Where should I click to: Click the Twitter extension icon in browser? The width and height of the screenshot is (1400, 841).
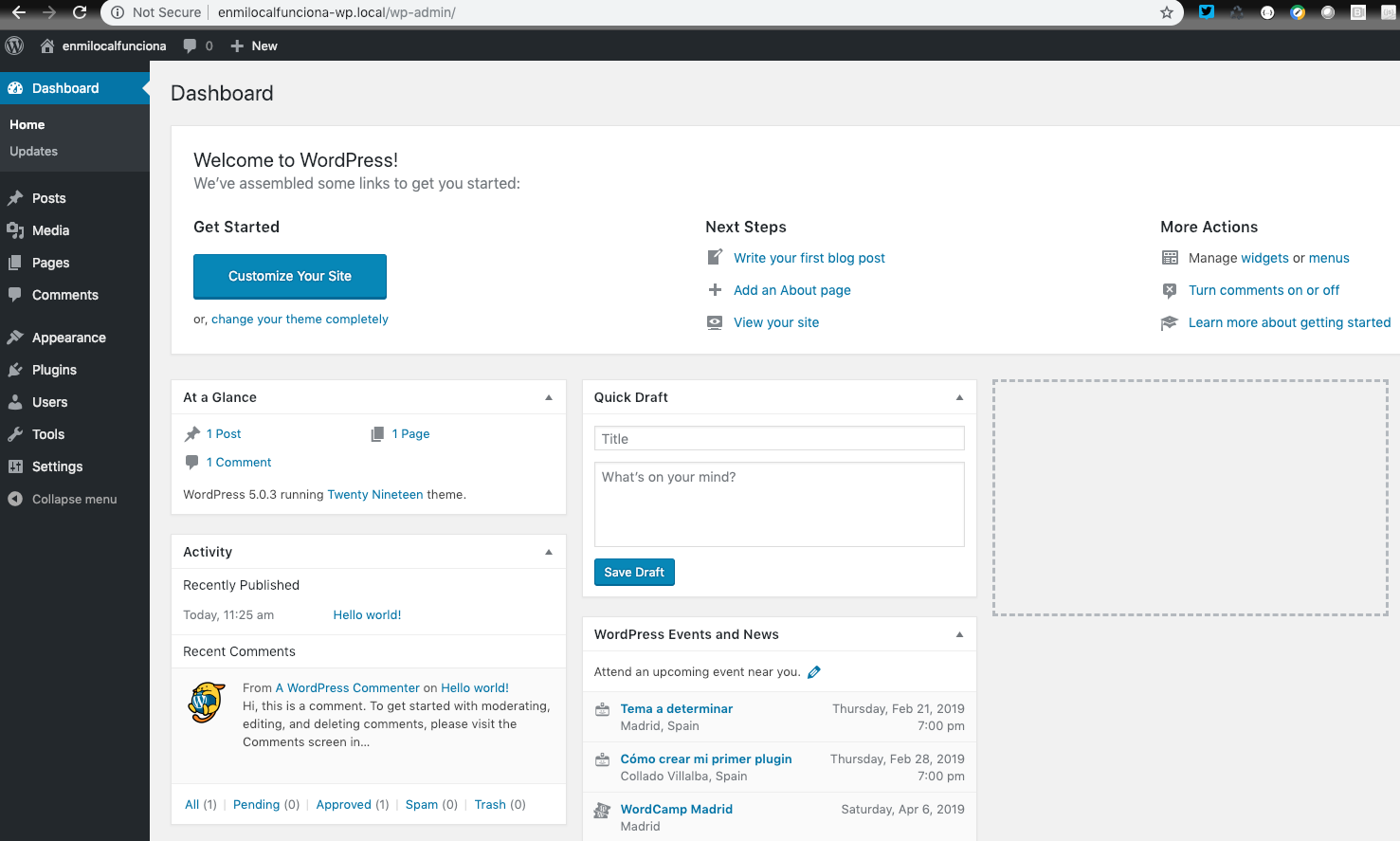click(1207, 12)
